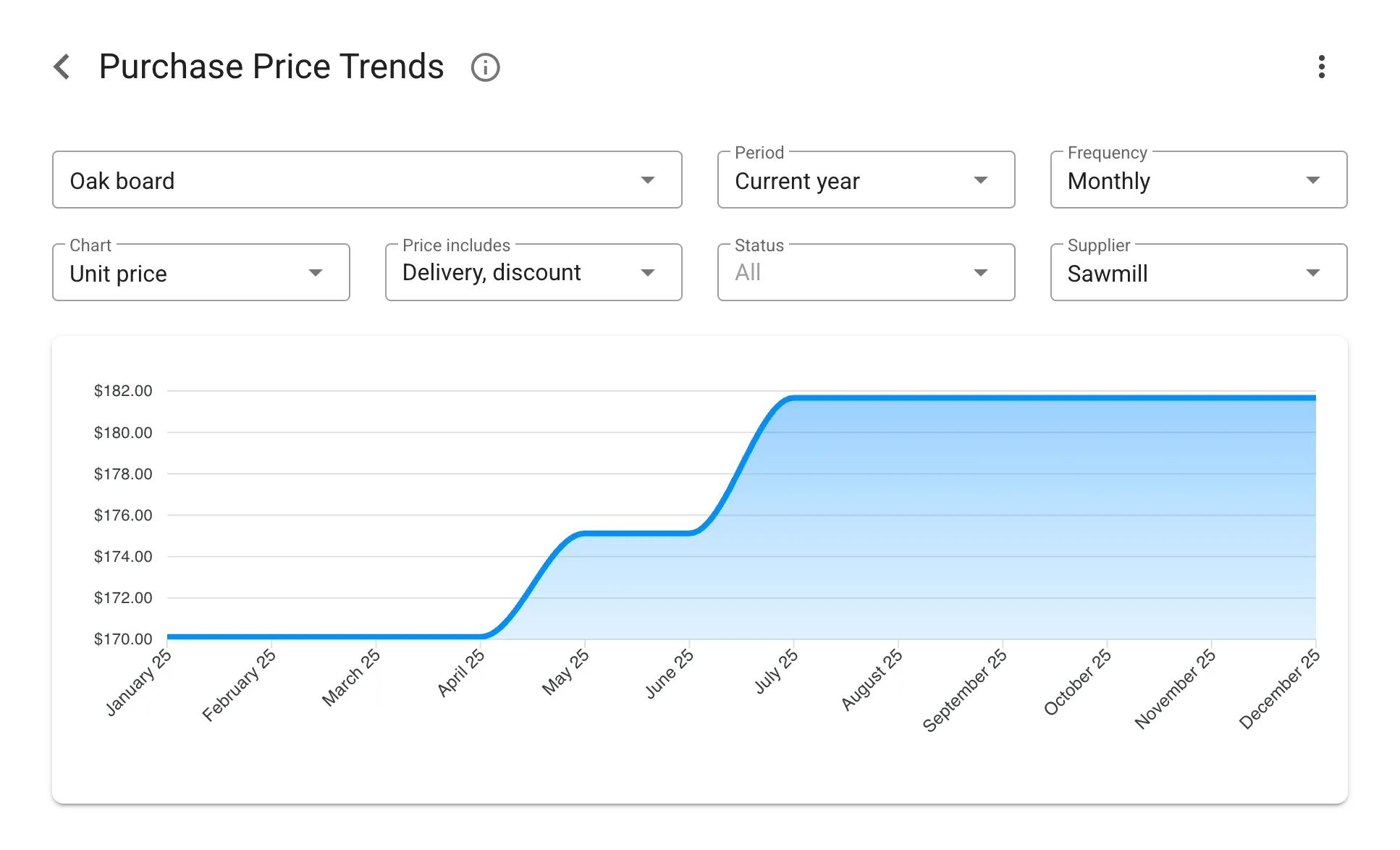
Task: Click the $176.00 price axis label
Action: (123, 515)
